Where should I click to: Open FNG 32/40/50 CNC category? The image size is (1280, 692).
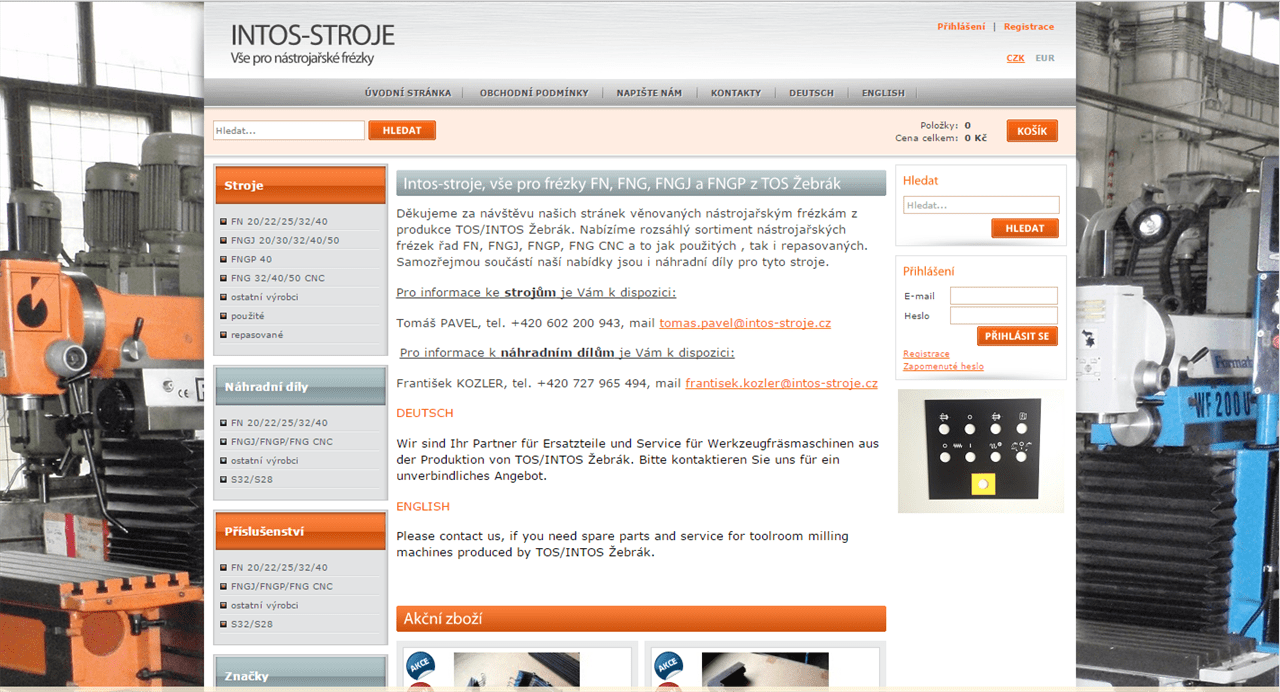[x=278, y=279]
